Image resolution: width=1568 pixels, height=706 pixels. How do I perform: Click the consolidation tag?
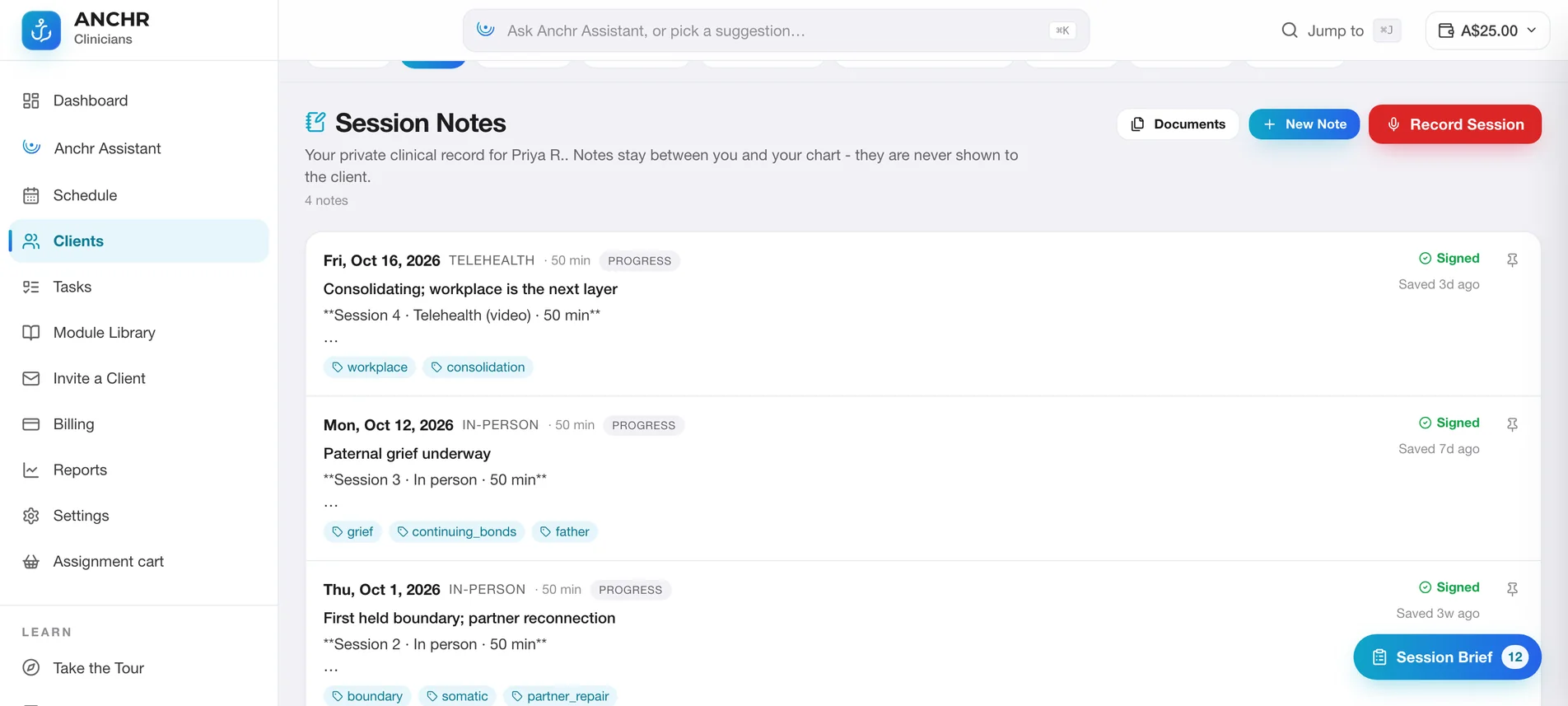coord(478,367)
